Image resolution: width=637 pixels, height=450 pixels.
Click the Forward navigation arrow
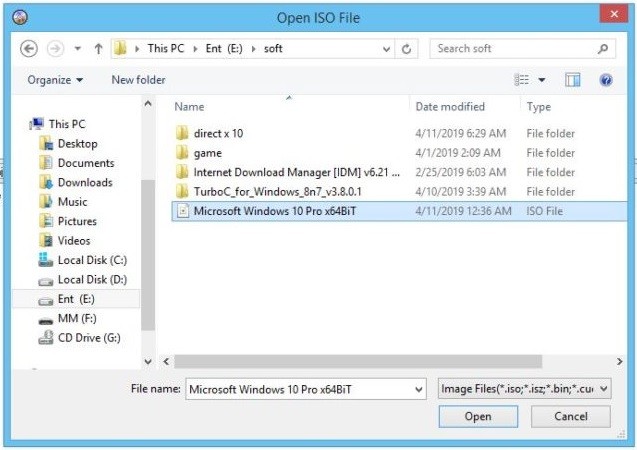(x=56, y=49)
